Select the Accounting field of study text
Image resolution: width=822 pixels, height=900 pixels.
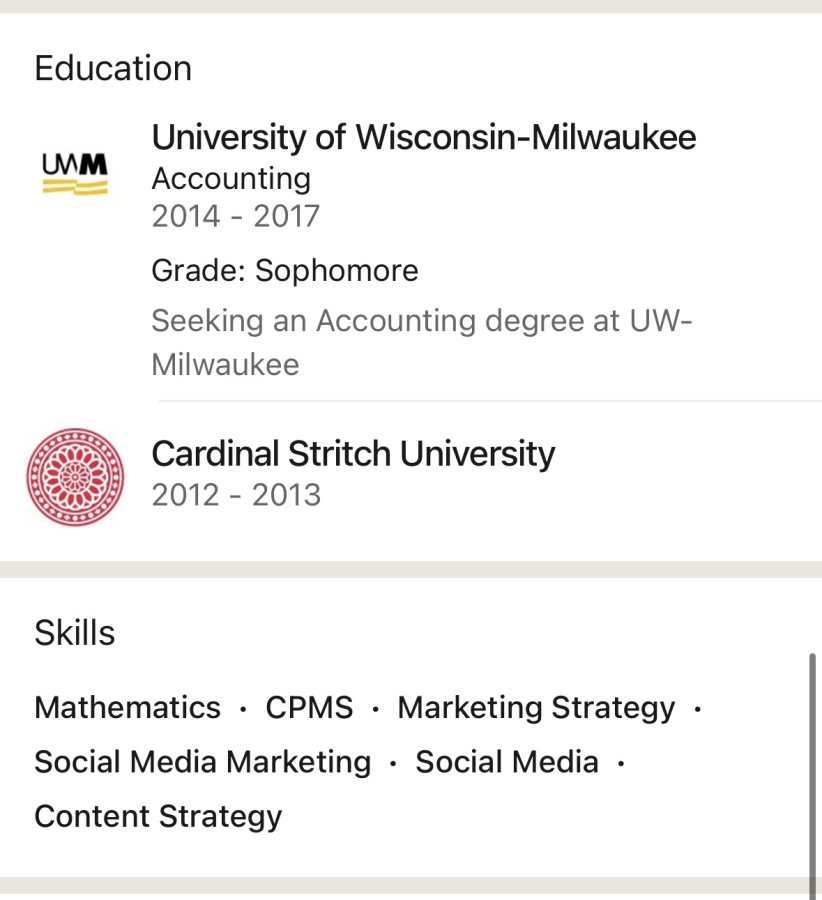pyautogui.click(x=231, y=179)
